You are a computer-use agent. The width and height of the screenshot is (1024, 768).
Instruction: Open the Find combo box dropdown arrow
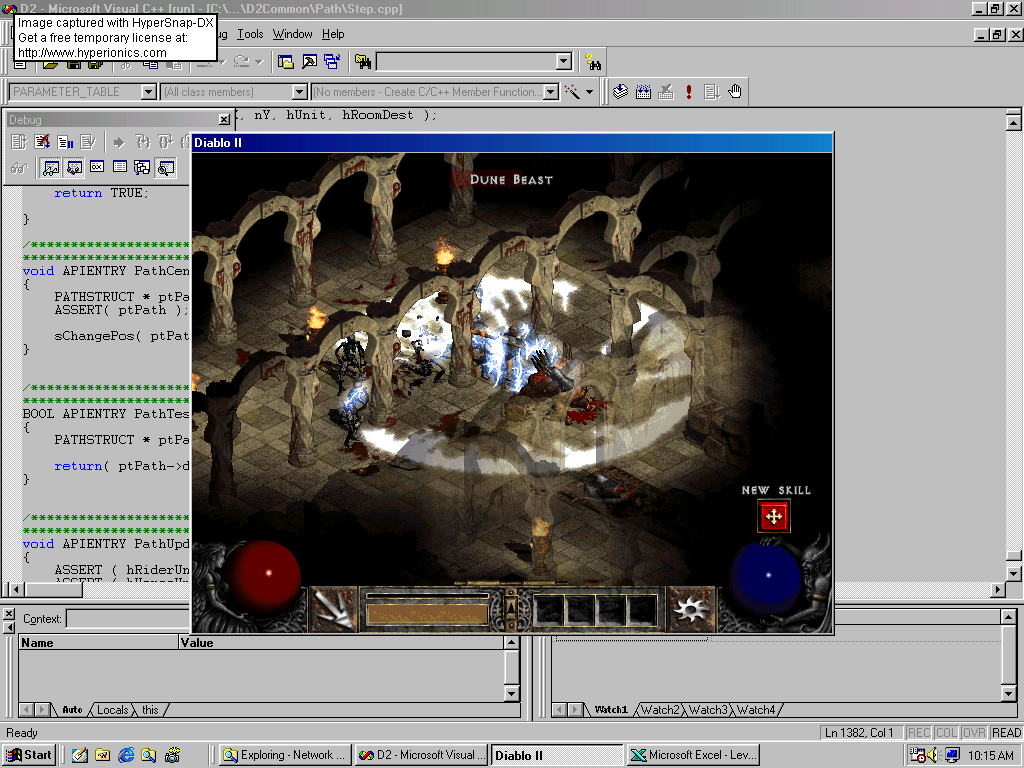pyautogui.click(x=564, y=62)
